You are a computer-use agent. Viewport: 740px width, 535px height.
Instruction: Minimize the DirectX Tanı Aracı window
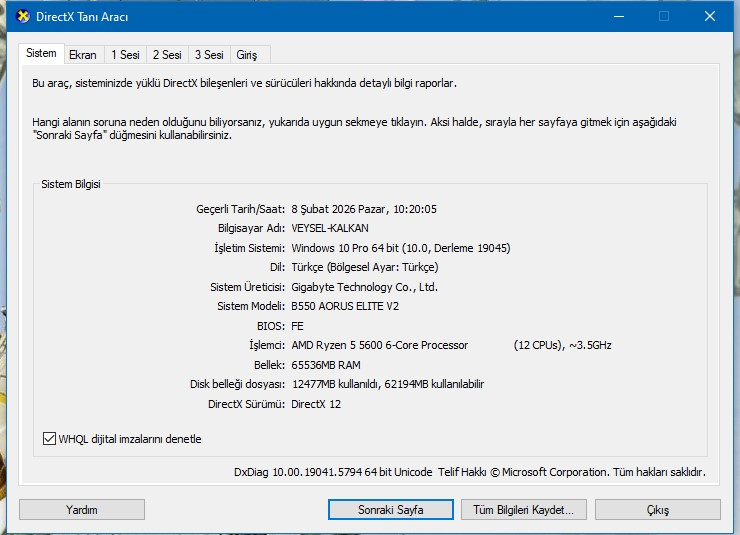(x=619, y=17)
